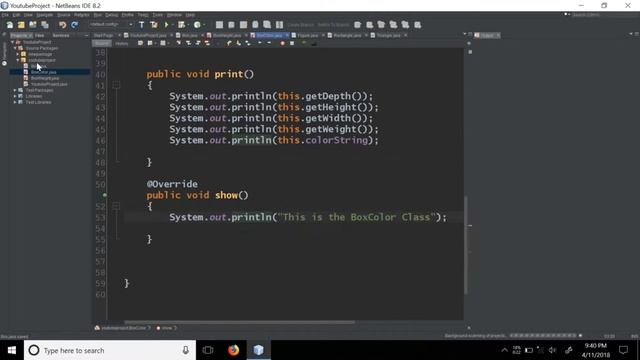Open Firefox from the taskbar
The image size is (640, 360).
tap(233, 350)
